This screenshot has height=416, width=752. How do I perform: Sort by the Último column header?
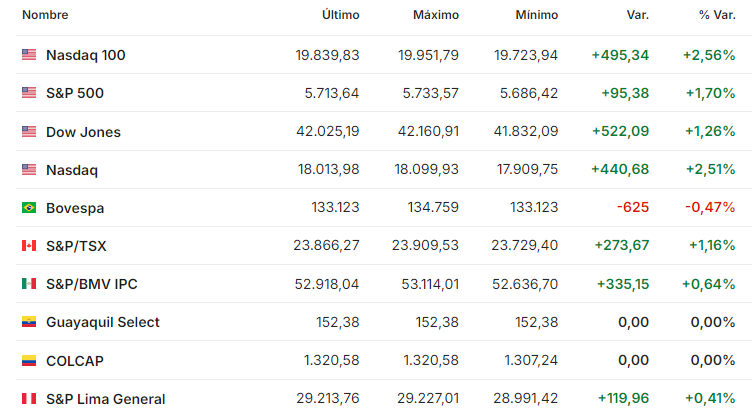click(341, 15)
